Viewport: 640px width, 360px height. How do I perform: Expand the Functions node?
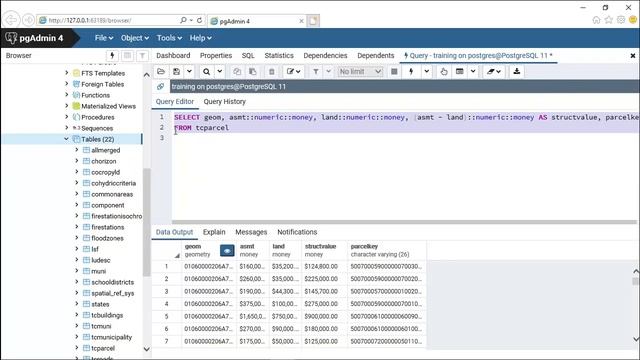coord(67,95)
